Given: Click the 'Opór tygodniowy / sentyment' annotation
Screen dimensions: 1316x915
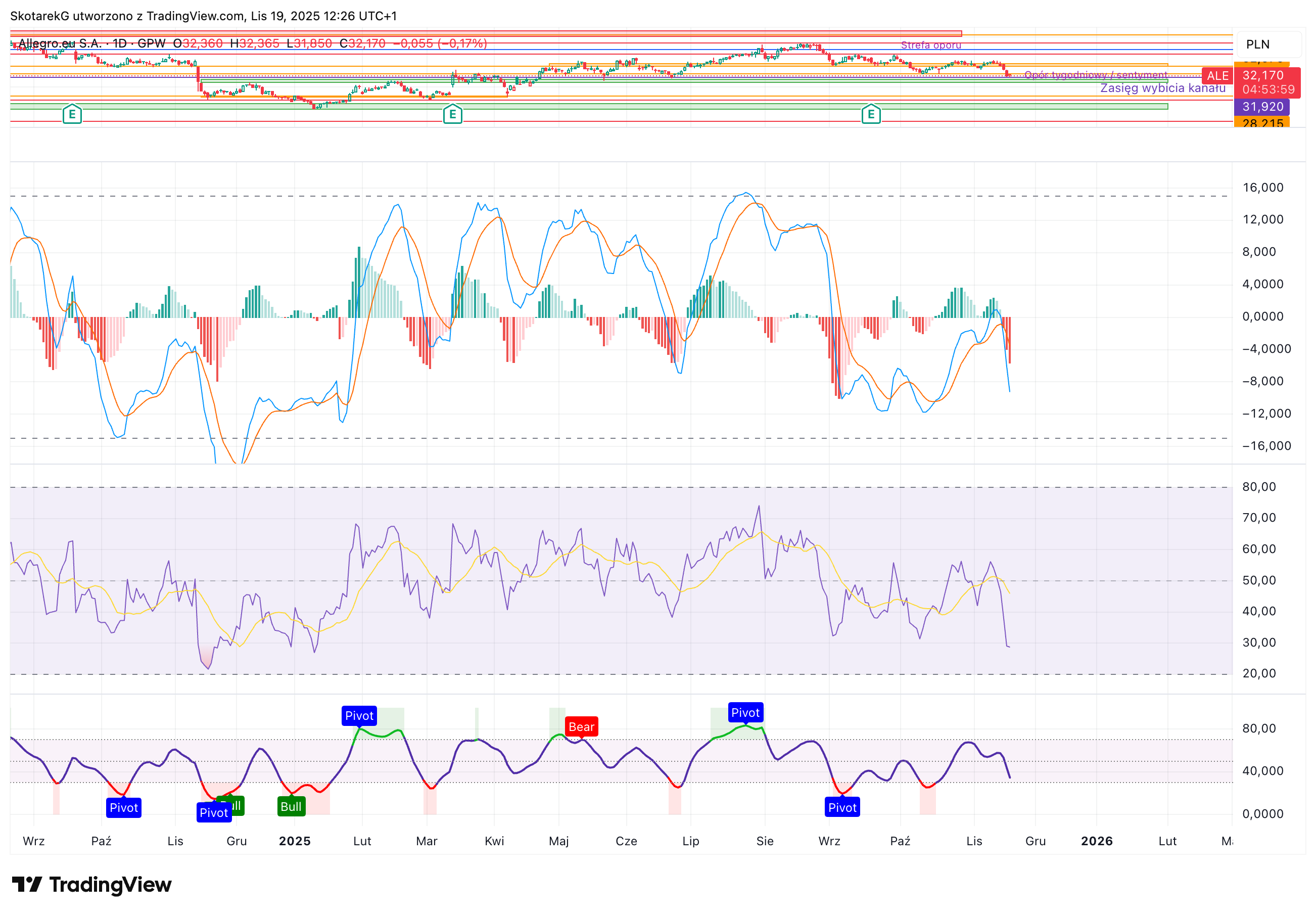Looking at the screenshot, I should pyautogui.click(x=1096, y=75).
